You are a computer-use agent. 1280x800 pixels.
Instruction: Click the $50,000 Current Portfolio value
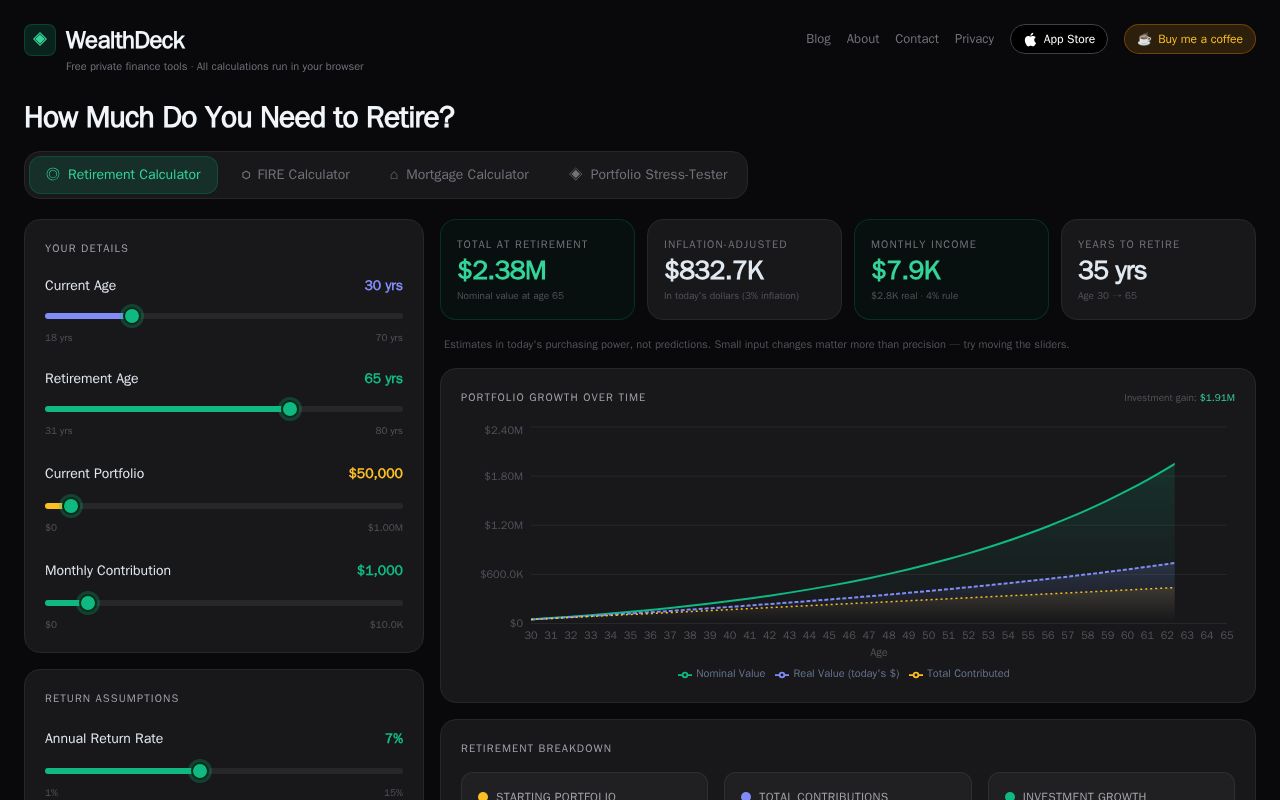pos(376,474)
